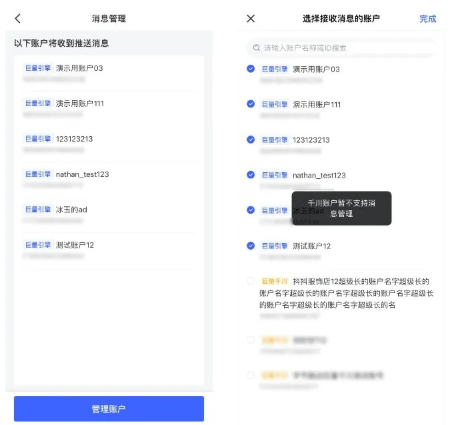Screen dimensions: 454x425
Task: Select the radio for 抖抖服饰店12 account
Action: point(251,281)
